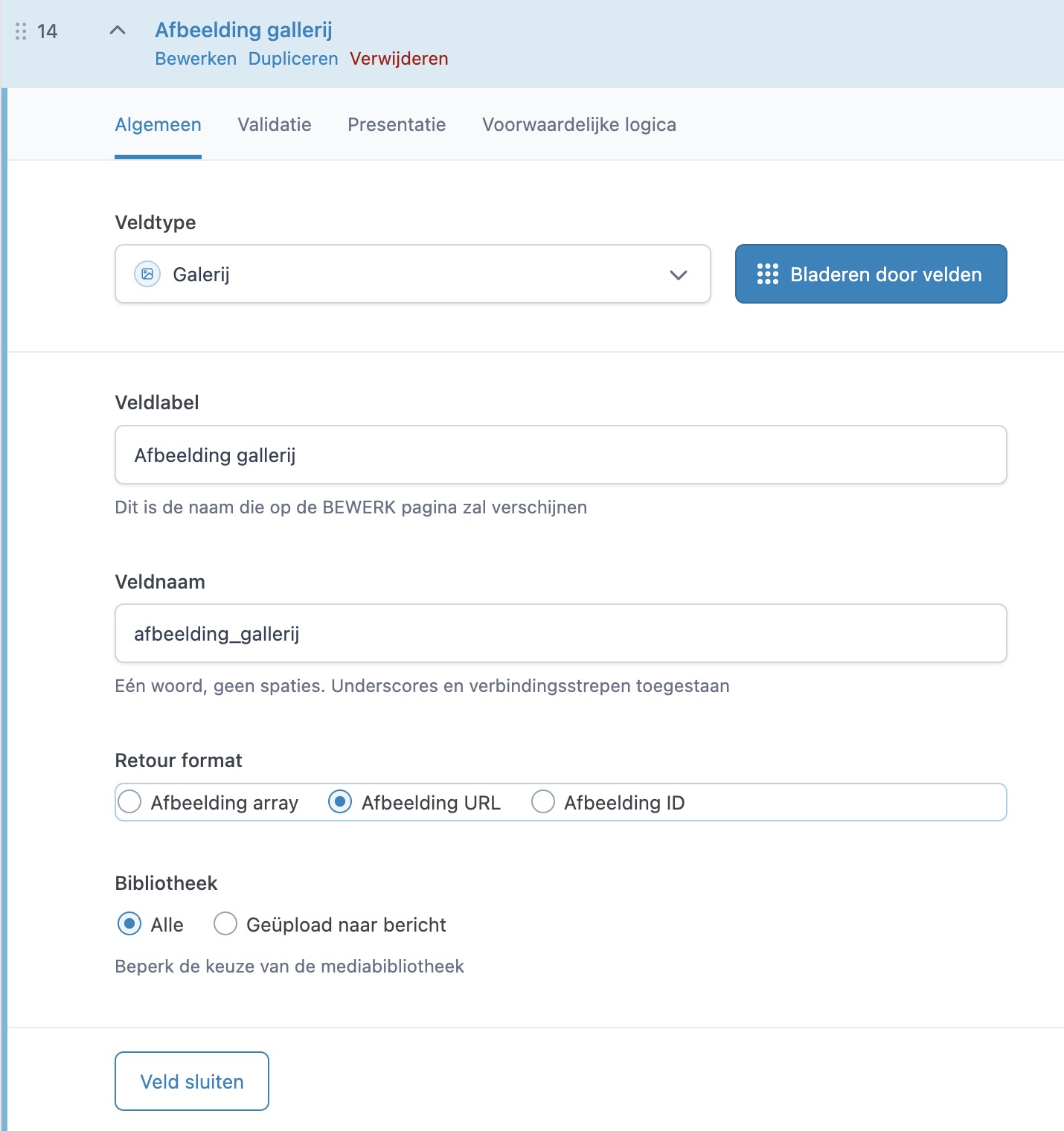Image resolution: width=1064 pixels, height=1131 pixels.
Task: Click the drag handle icon beside field 14
Action: (21, 31)
